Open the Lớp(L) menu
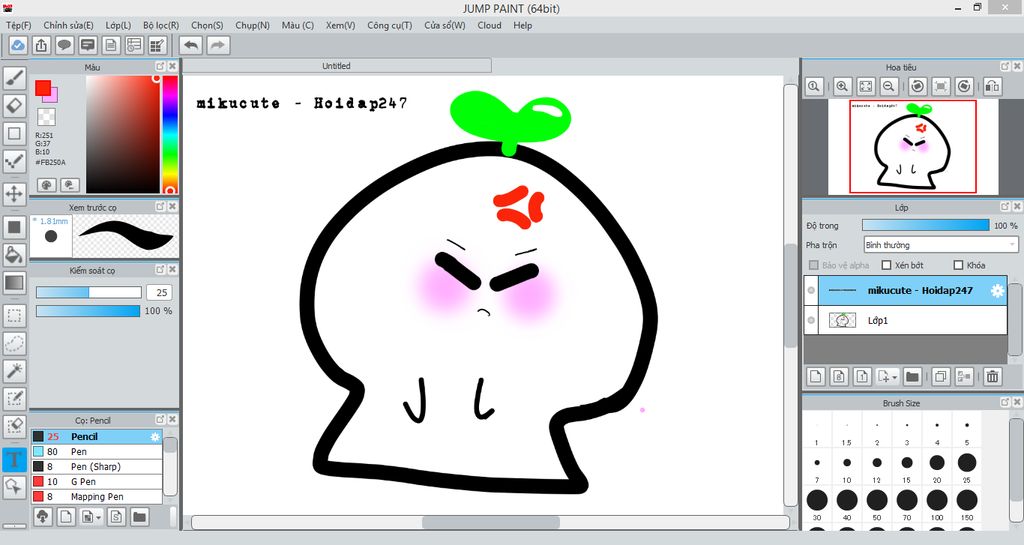 click(118, 25)
